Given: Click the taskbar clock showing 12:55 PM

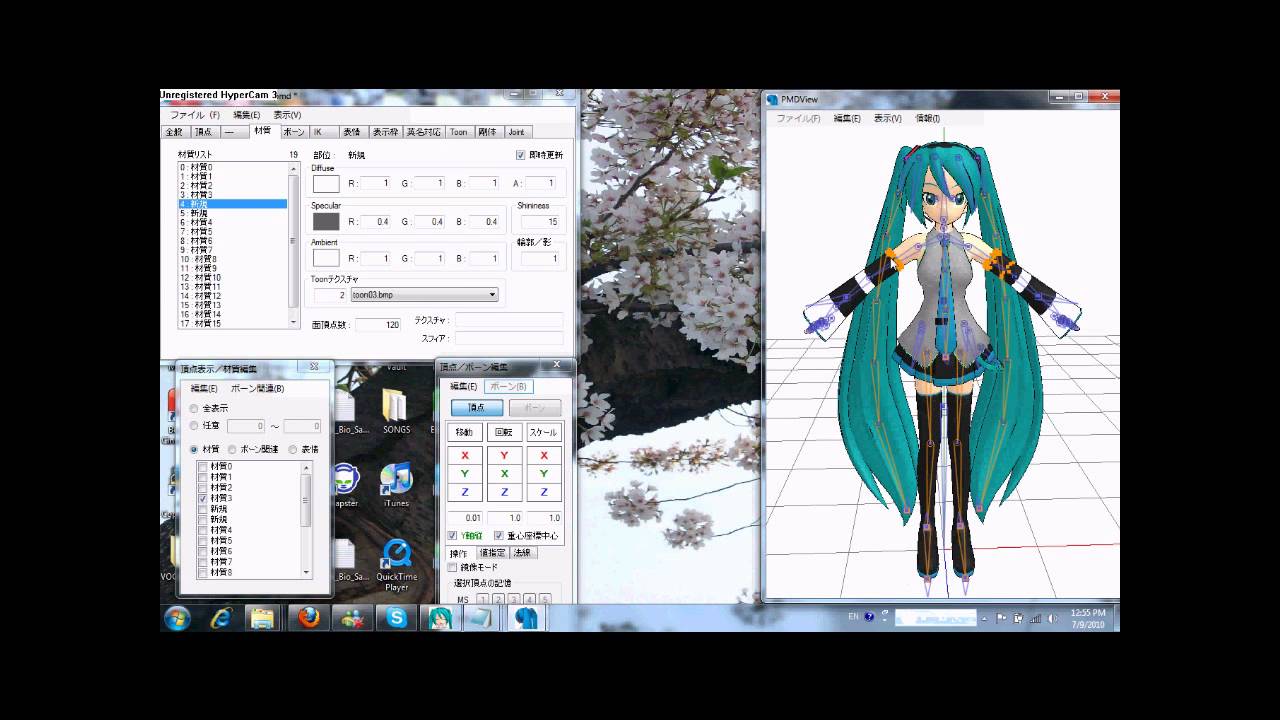Looking at the screenshot, I should pos(1088,618).
